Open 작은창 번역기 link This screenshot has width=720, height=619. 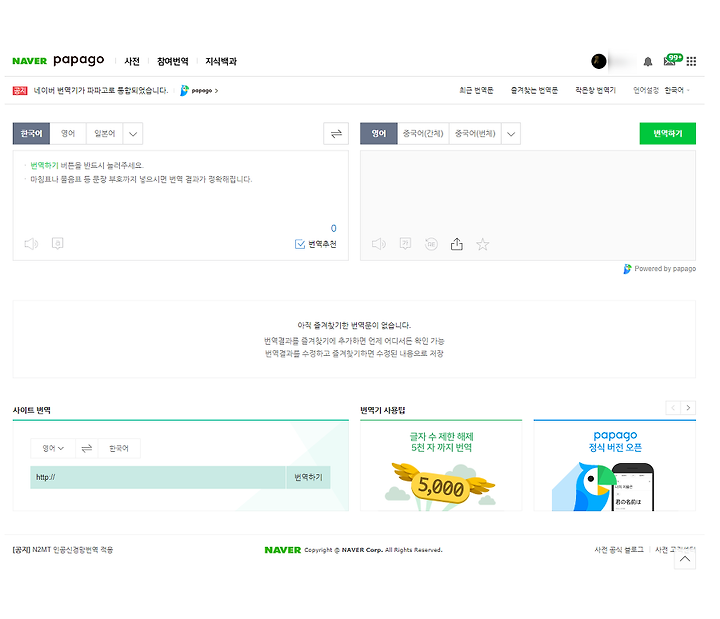(595, 90)
